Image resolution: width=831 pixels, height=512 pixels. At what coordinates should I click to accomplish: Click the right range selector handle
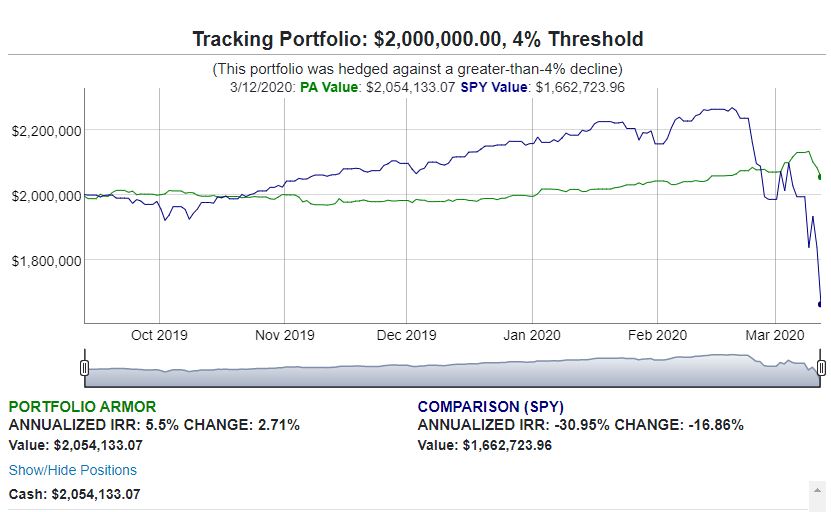tap(821, 368)
